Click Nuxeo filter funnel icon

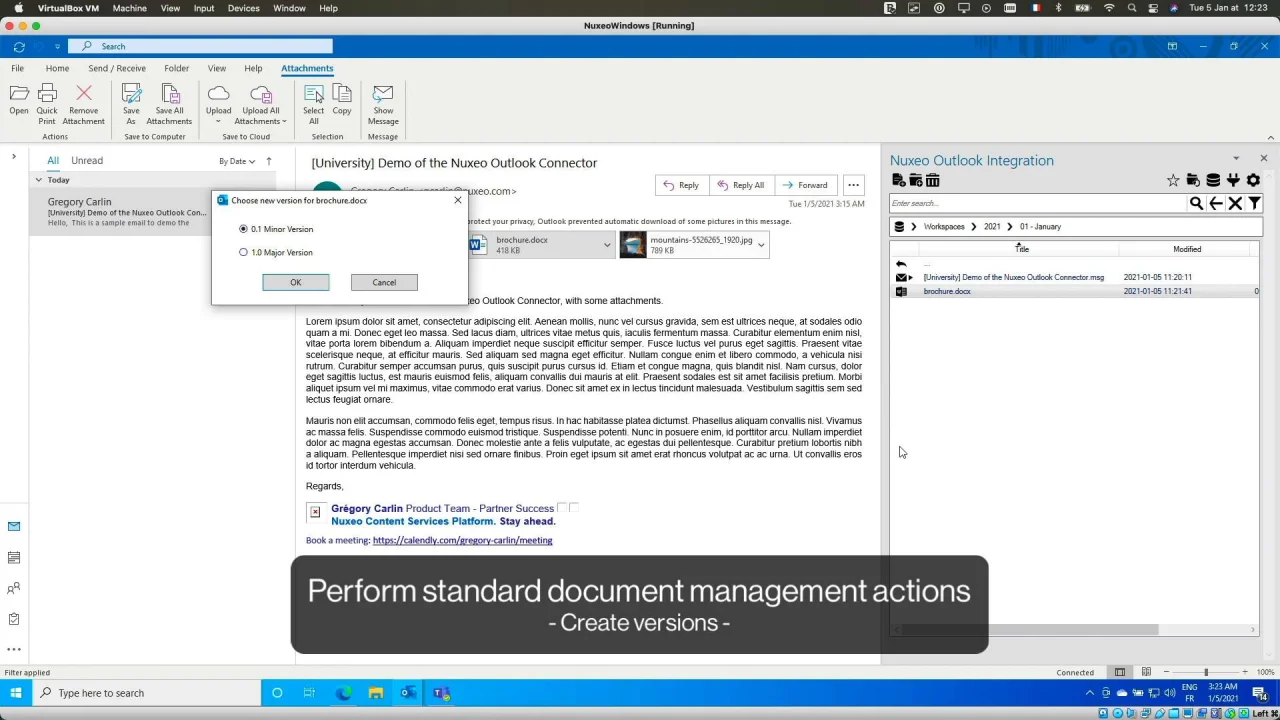1254,204
